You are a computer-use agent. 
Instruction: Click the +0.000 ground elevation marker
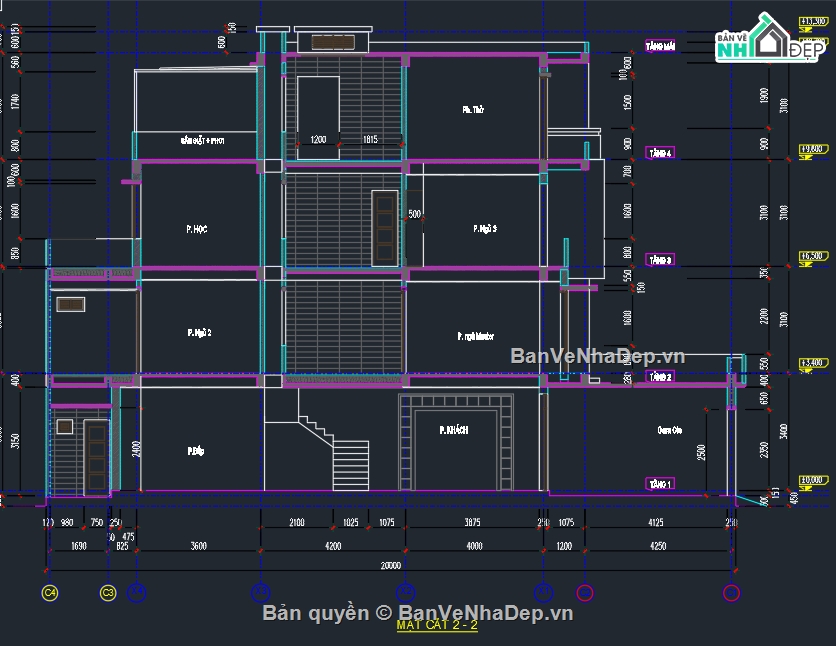click(812, 478)
